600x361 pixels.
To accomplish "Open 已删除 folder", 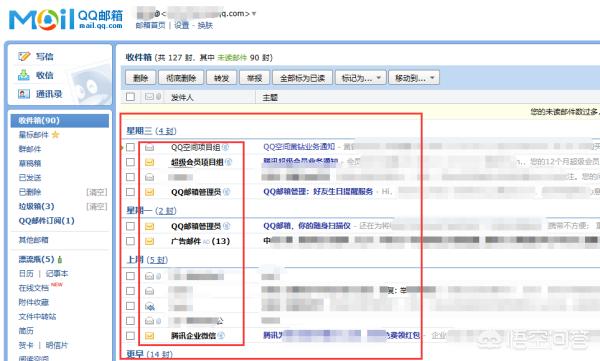I will pos(30,192).
